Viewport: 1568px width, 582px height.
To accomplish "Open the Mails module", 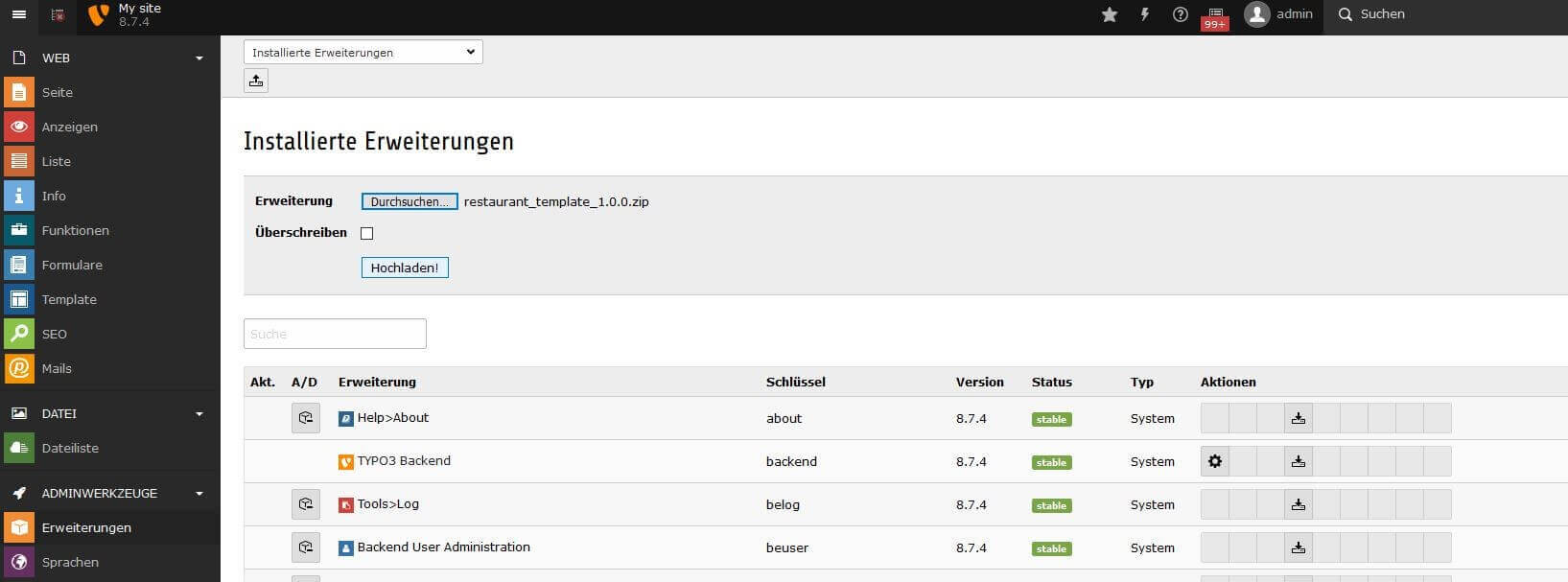I will [110, 368].
